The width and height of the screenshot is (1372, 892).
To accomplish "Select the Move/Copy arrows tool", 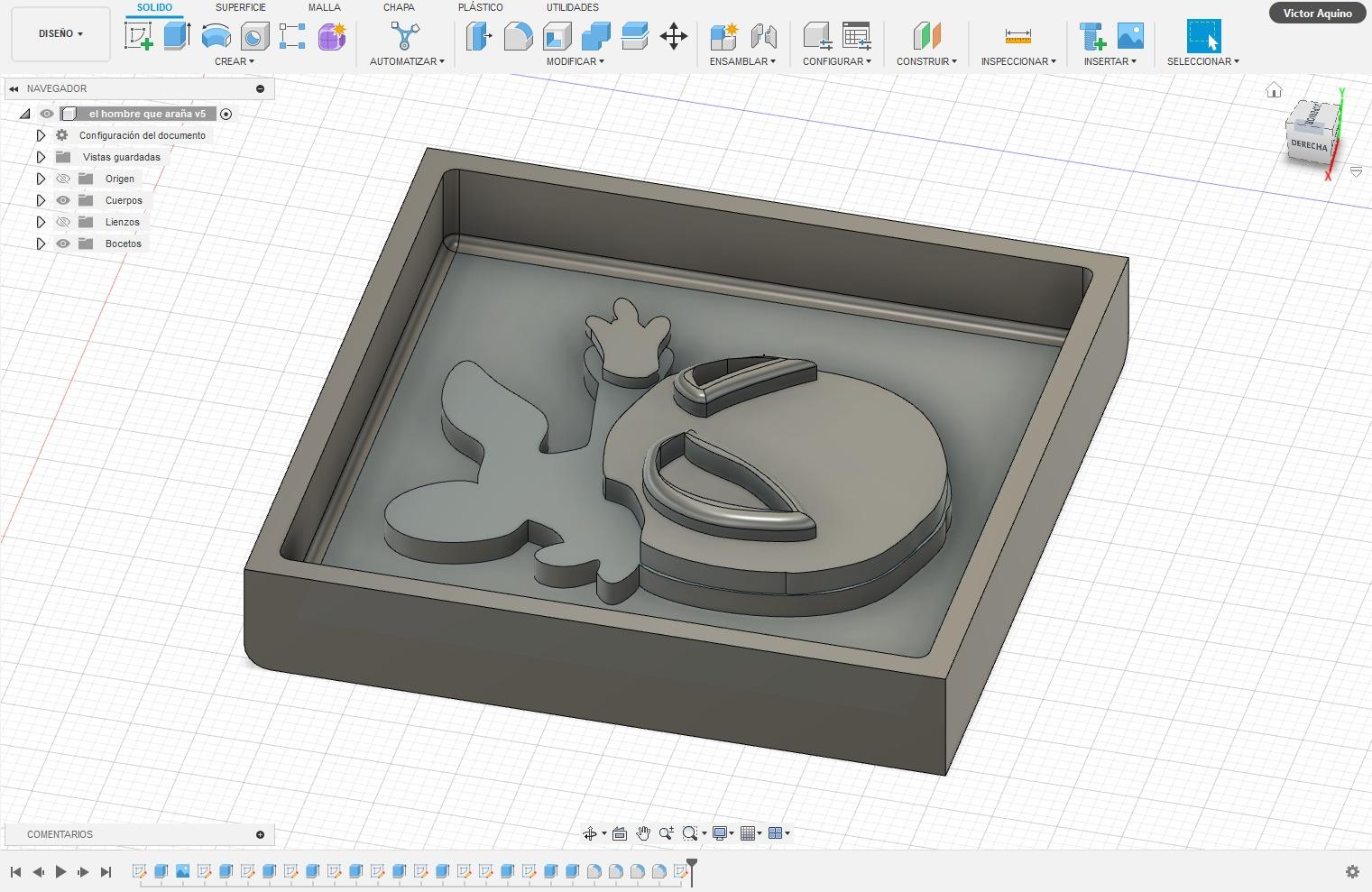I will tap(674, 36).
